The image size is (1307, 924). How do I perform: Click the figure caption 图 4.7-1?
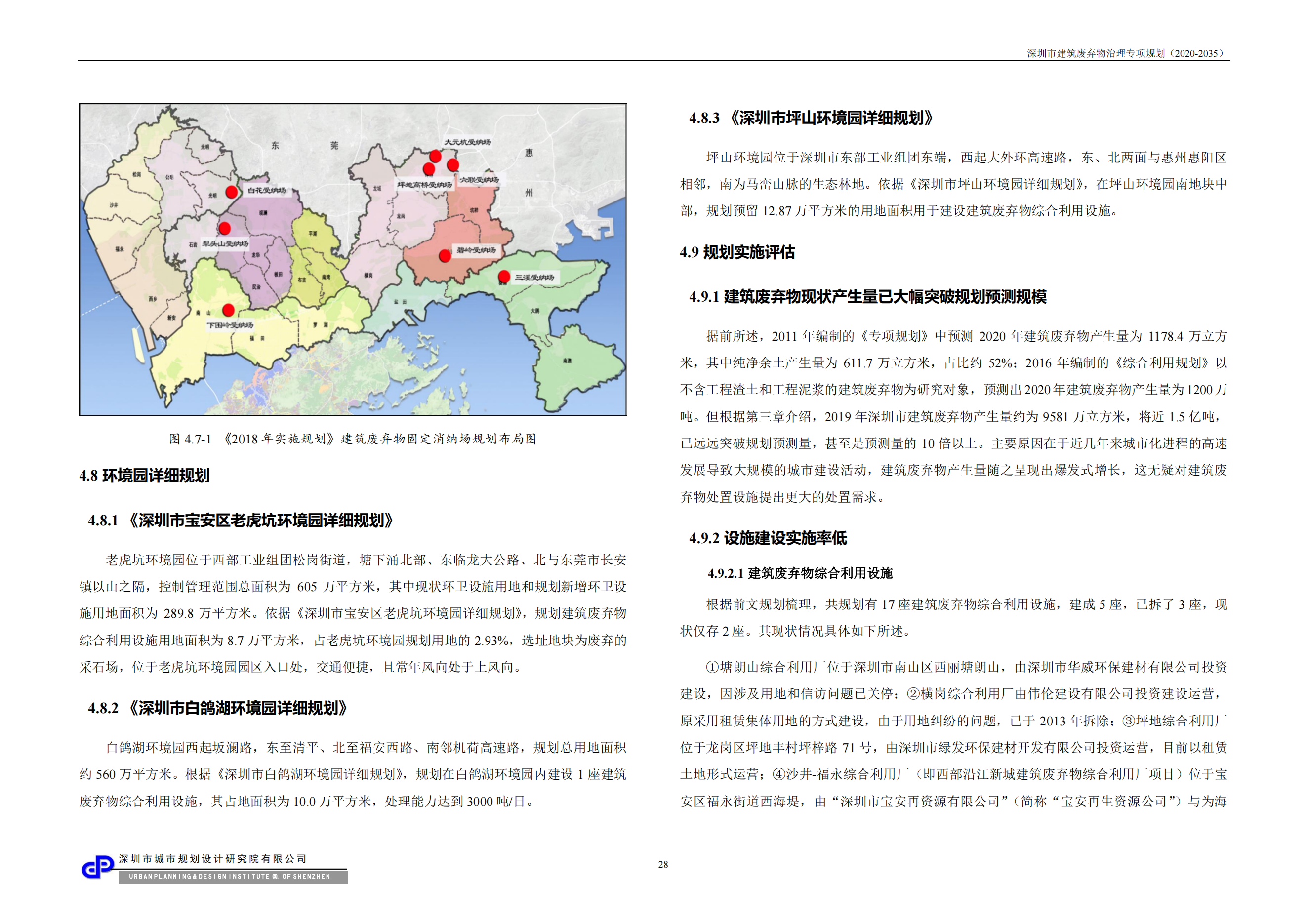(x=352, y=439)
